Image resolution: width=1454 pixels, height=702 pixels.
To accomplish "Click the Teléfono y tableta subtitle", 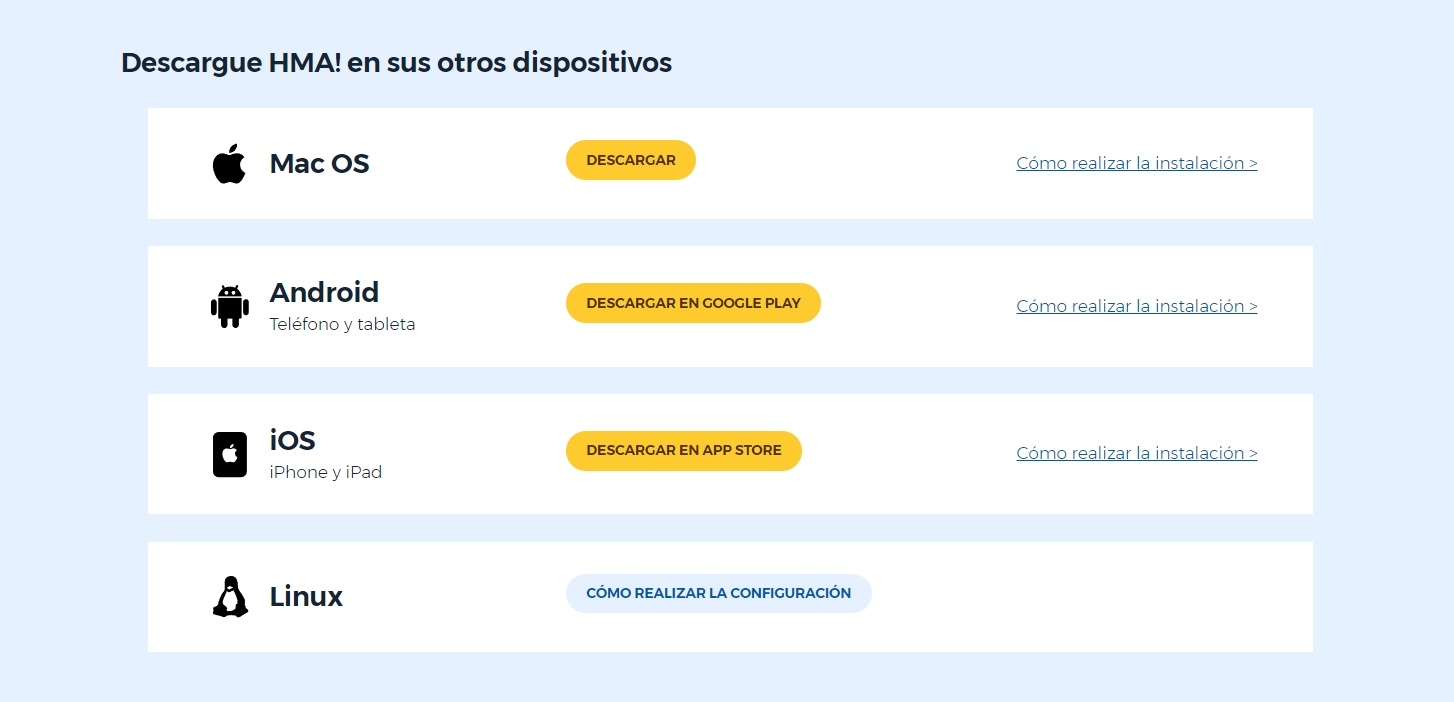I will pos(342,324).
